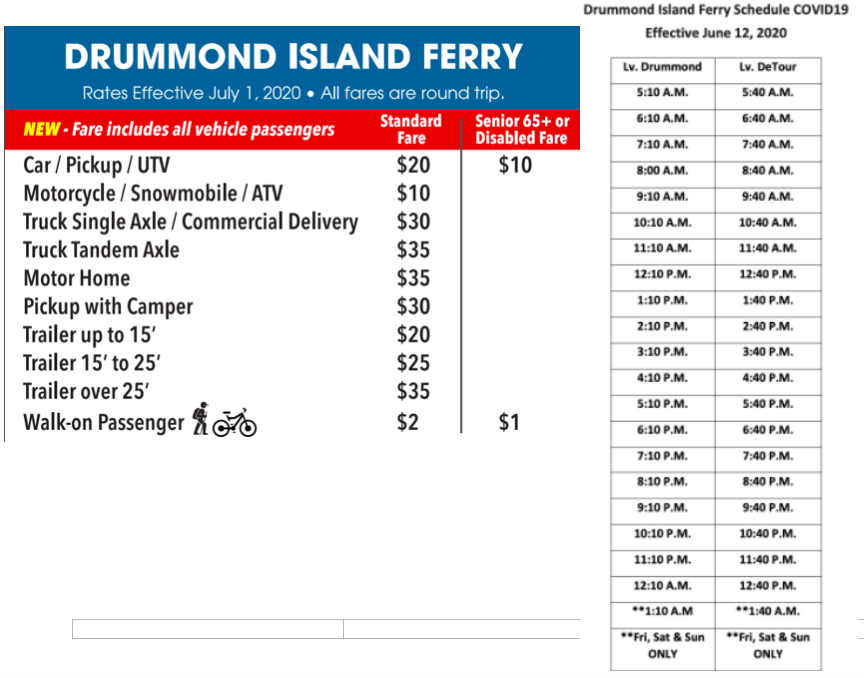Viewport: 864px width, 678px height.
Task: Click the Lv. Drummond column header
Action: click(662, 67)
